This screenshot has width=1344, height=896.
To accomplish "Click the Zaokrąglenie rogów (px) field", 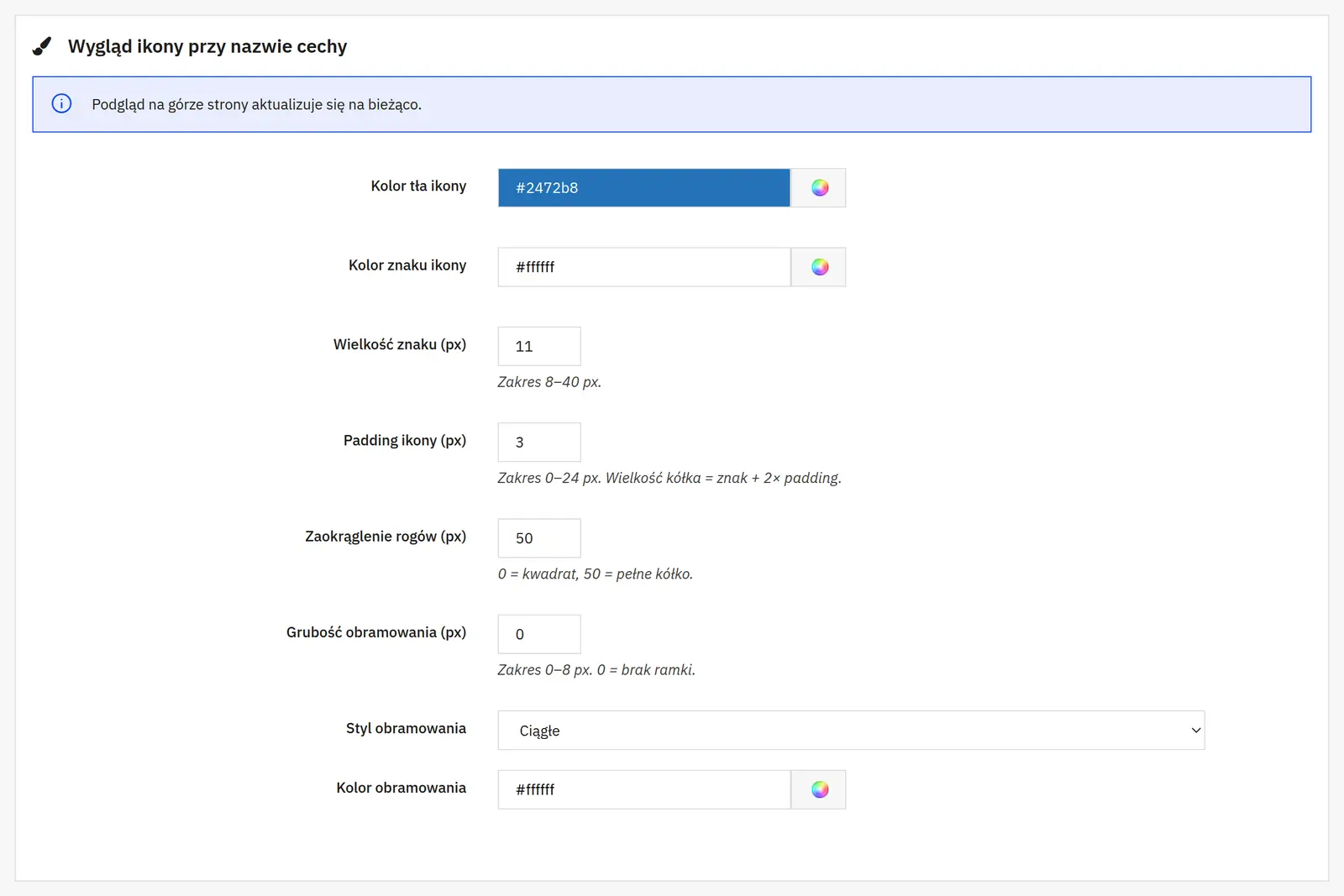I will coord(539,538).
